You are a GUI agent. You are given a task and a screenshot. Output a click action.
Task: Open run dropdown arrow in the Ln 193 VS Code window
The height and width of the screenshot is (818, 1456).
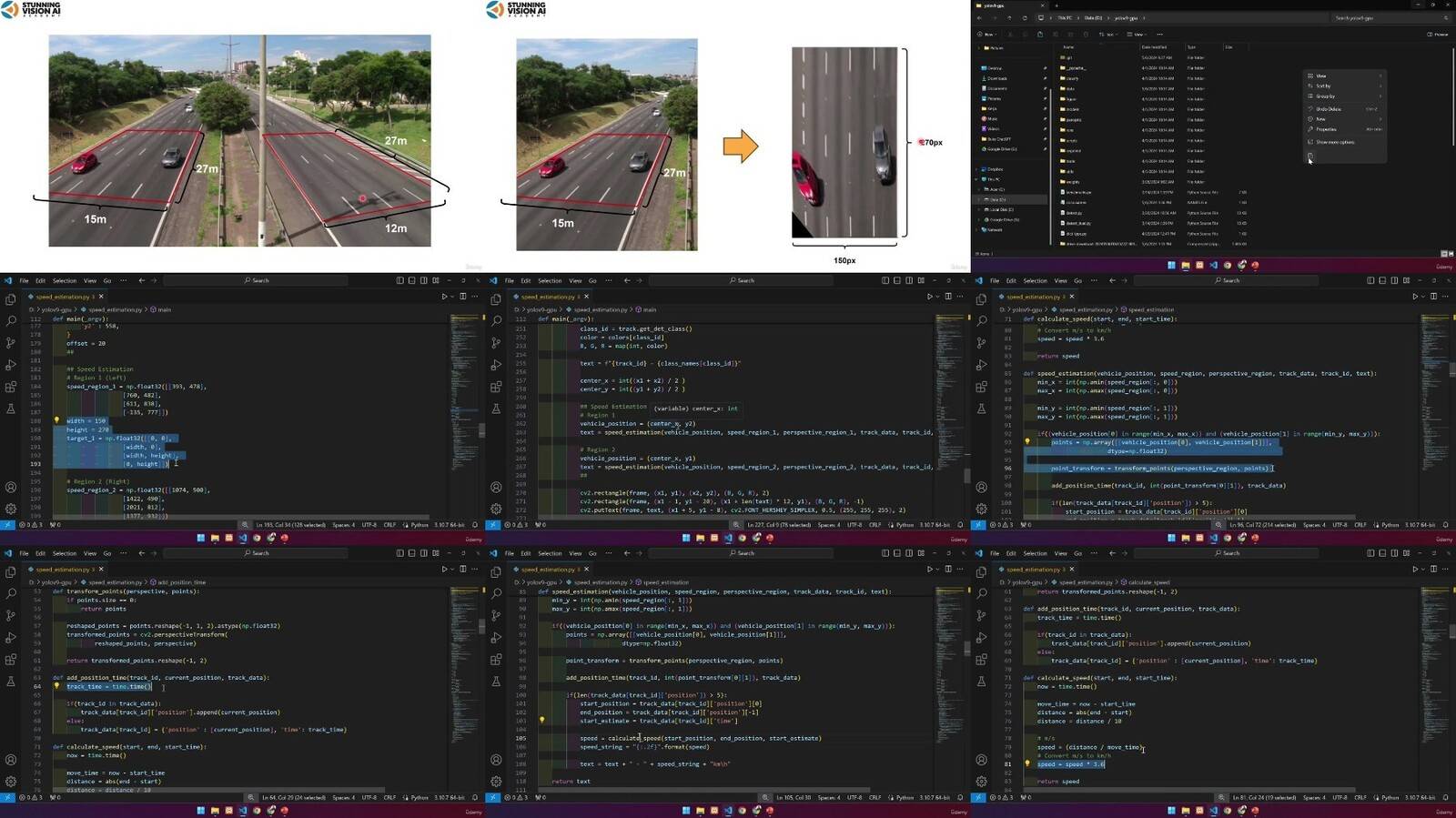452,297
